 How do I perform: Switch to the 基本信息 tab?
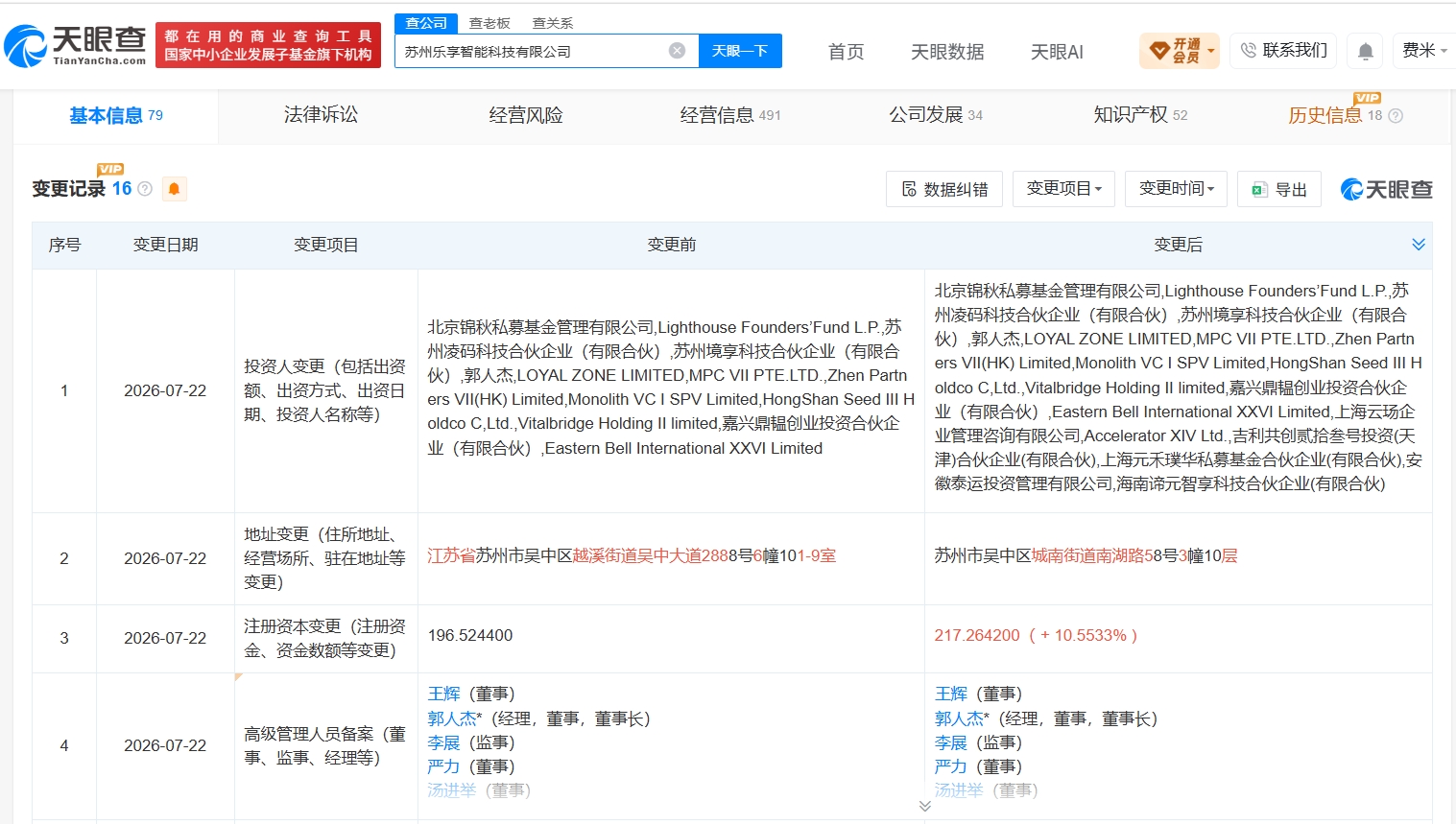point(116,116)
